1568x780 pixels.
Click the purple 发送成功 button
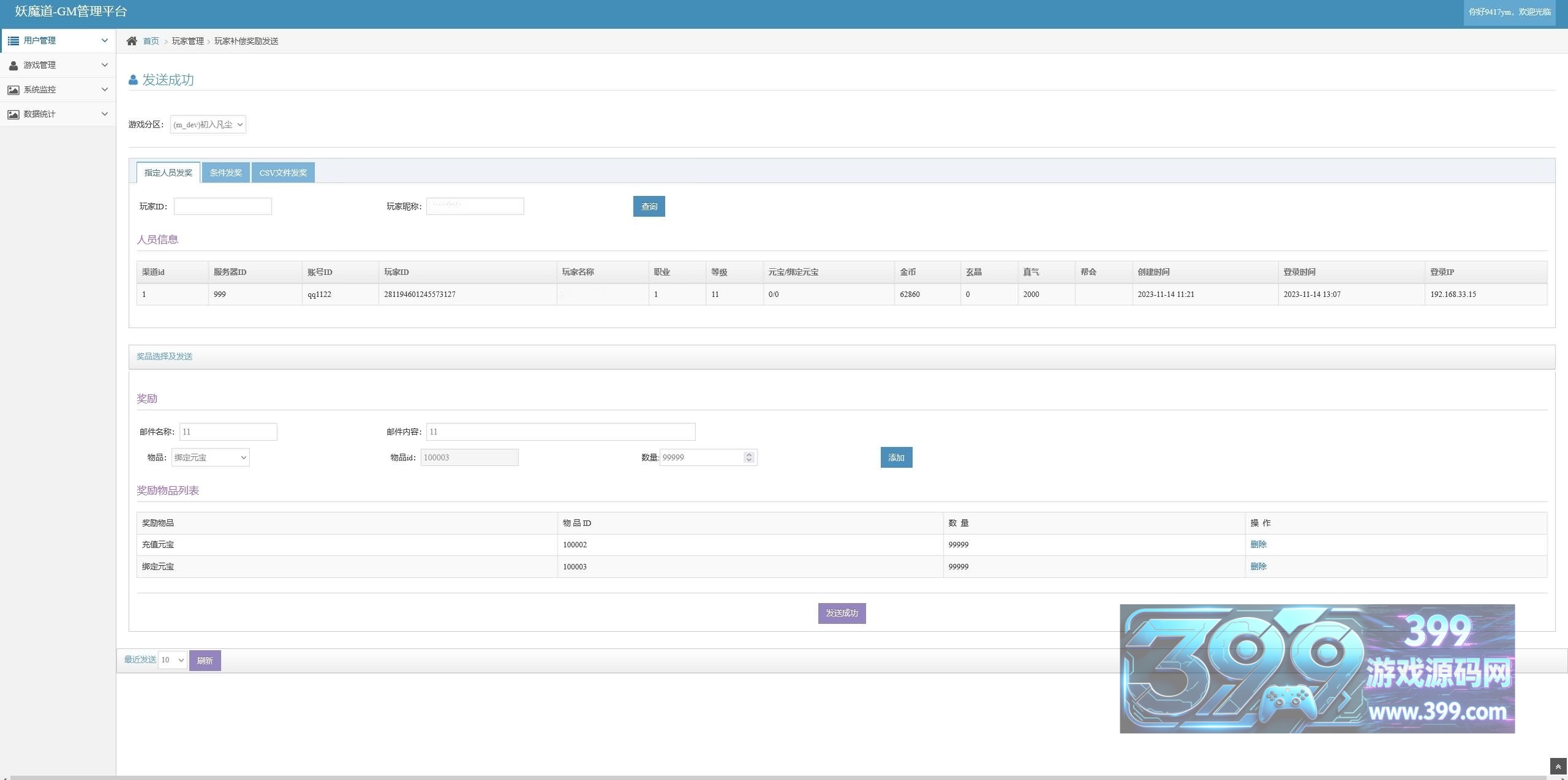coord(842,613)
